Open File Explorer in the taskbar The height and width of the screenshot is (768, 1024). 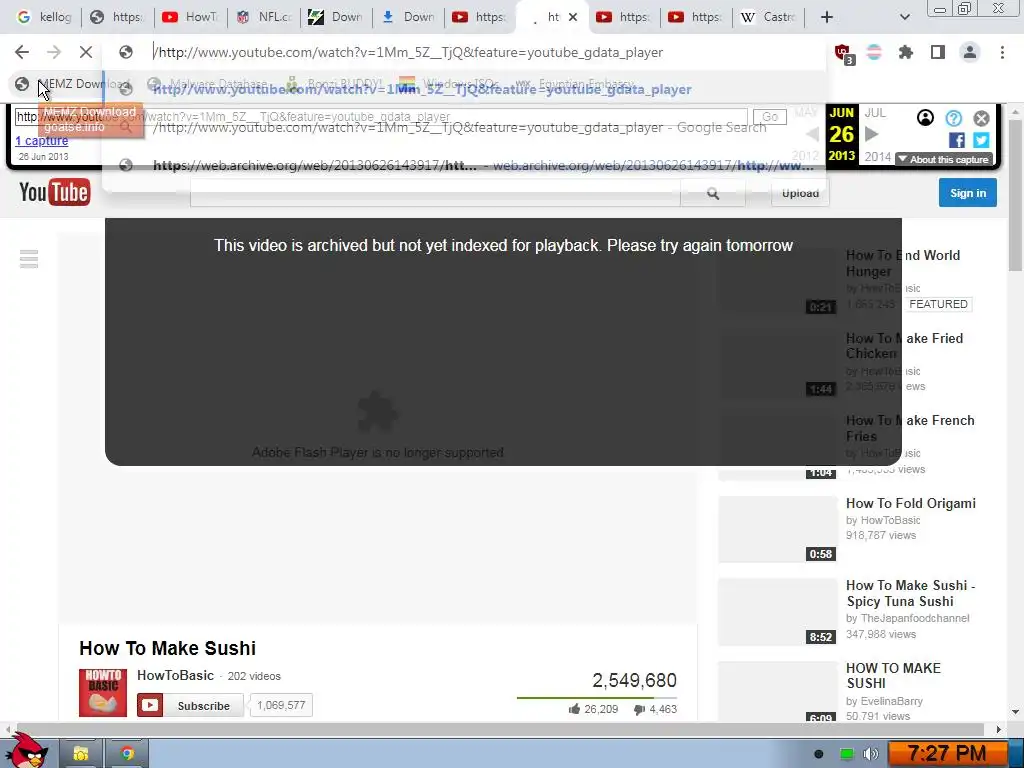[x=81, y=754]
